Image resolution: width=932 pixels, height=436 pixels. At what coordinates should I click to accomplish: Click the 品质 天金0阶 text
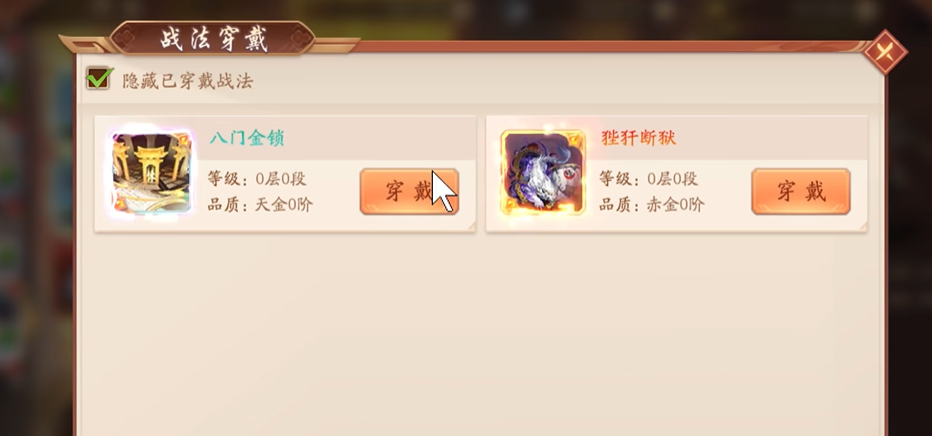point(260,205)
